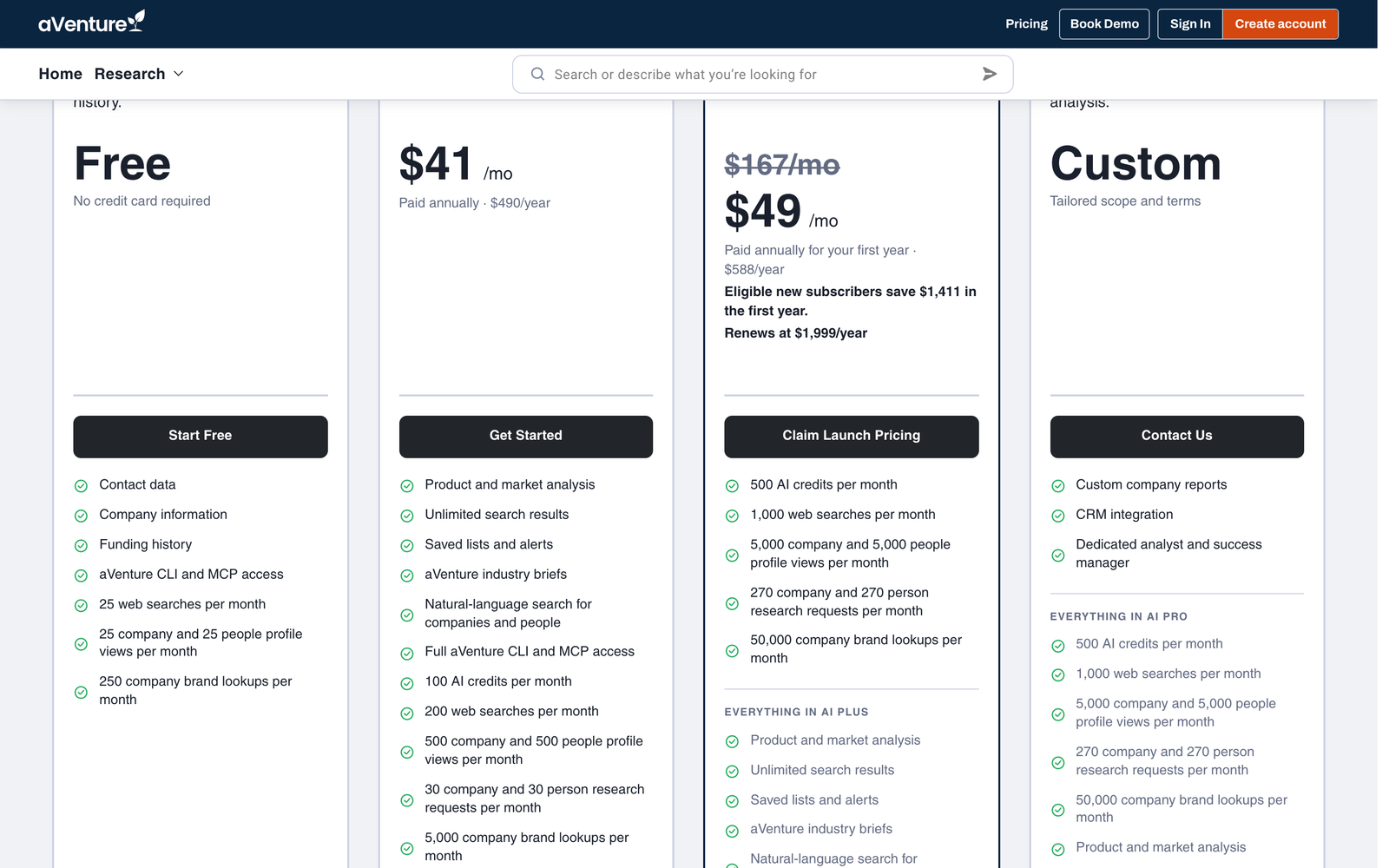Click check icon by Custom company reports
Screen dimensions: 1389x868
point(1057,486)
